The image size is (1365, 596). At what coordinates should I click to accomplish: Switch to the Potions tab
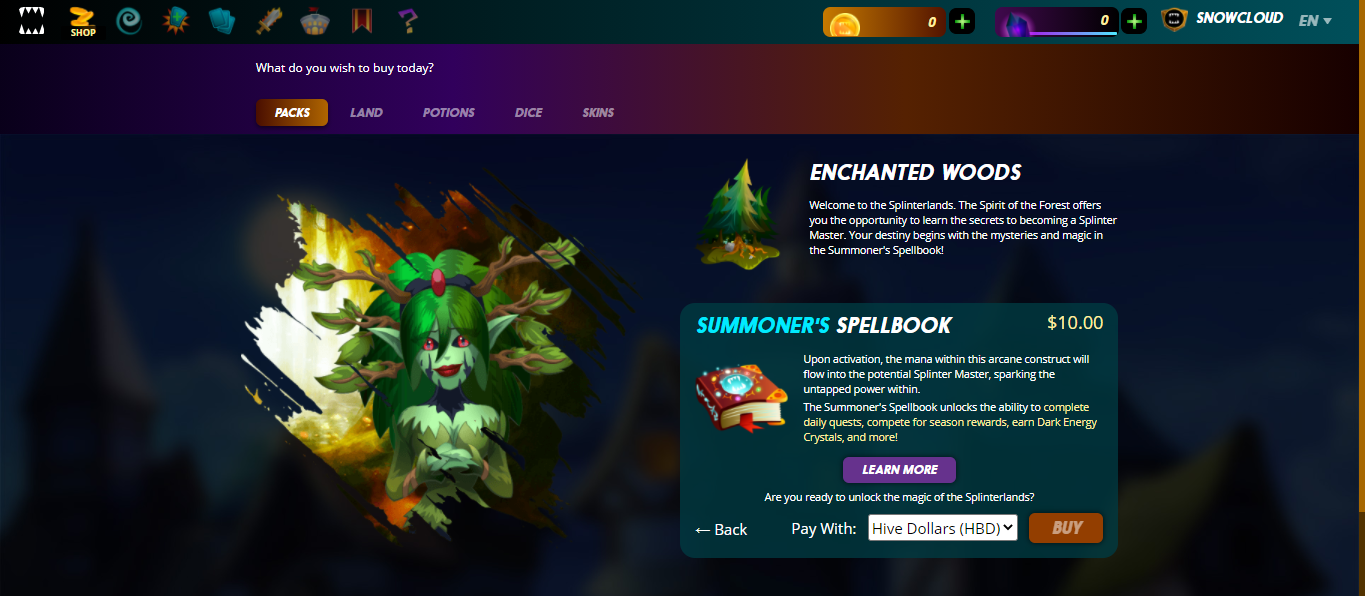click(449, 113)
